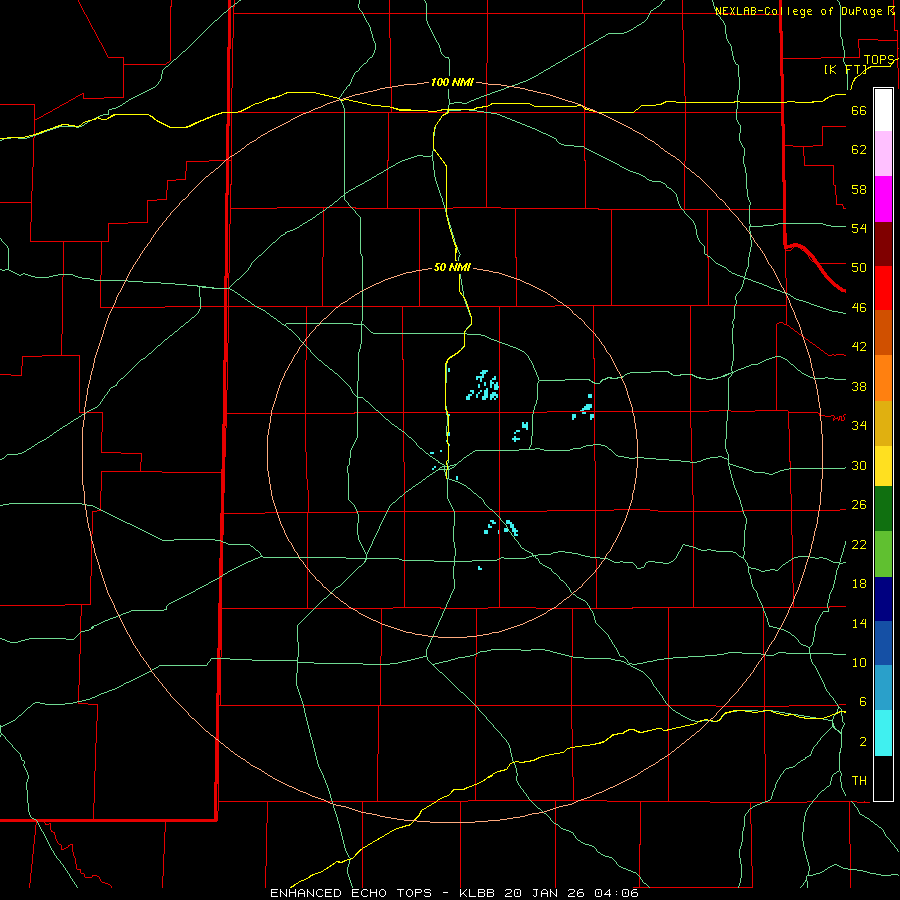This screenshot has width=900, height=900.
Task: Click the 10 legend value
Action: (x=859, y=662)
